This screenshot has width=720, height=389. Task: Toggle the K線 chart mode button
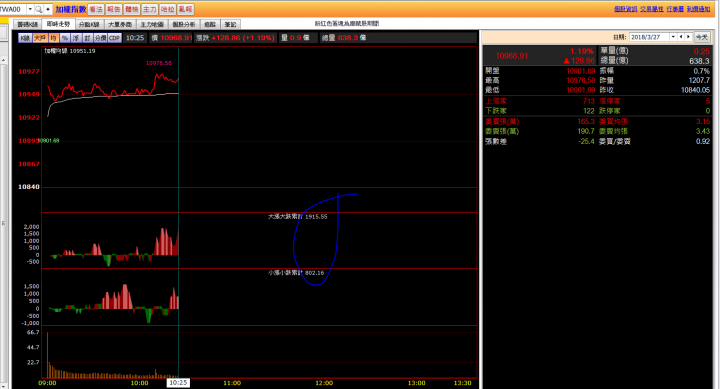[25, 38]
